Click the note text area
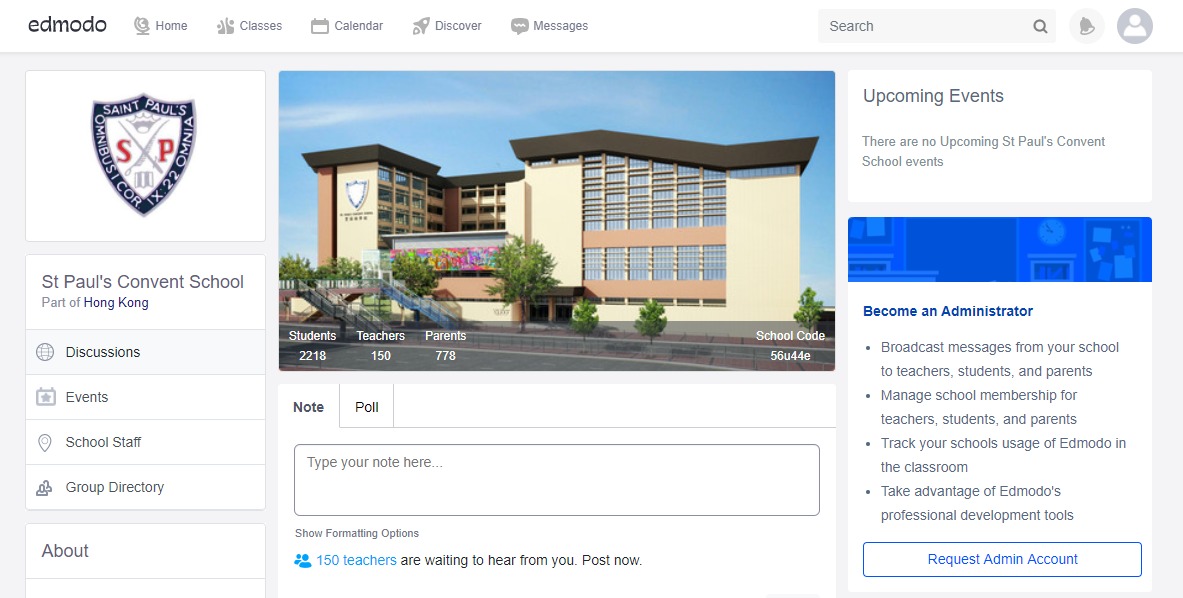 [557, 480]
